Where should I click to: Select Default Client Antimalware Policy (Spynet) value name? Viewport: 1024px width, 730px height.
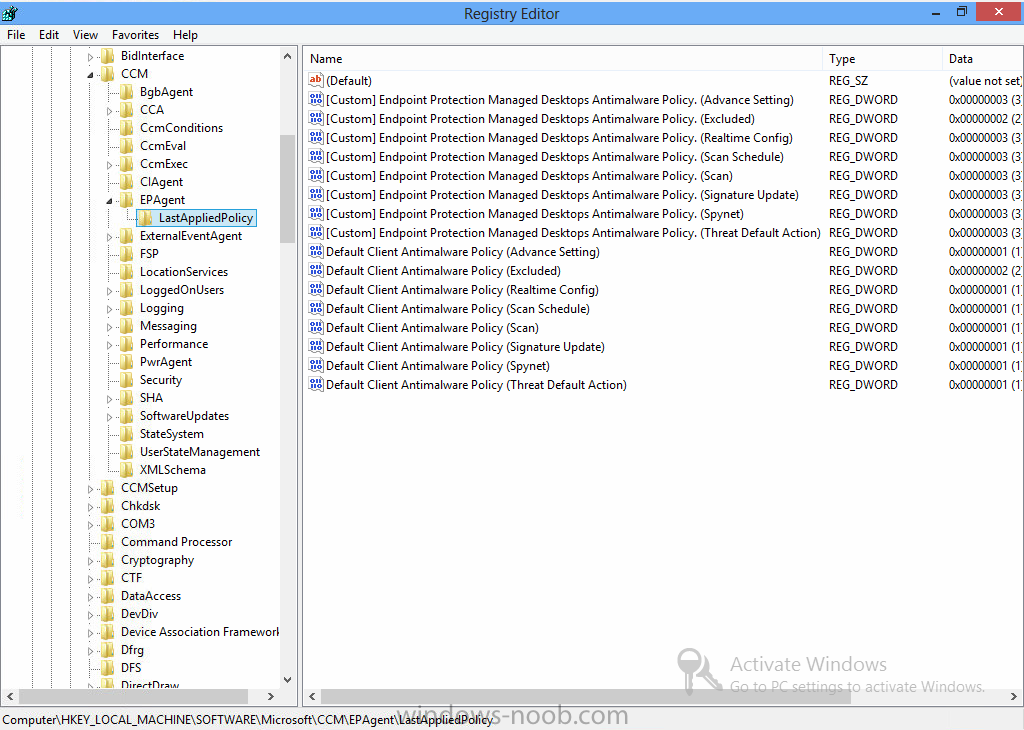pyautogui.click(x=438, y=366)
